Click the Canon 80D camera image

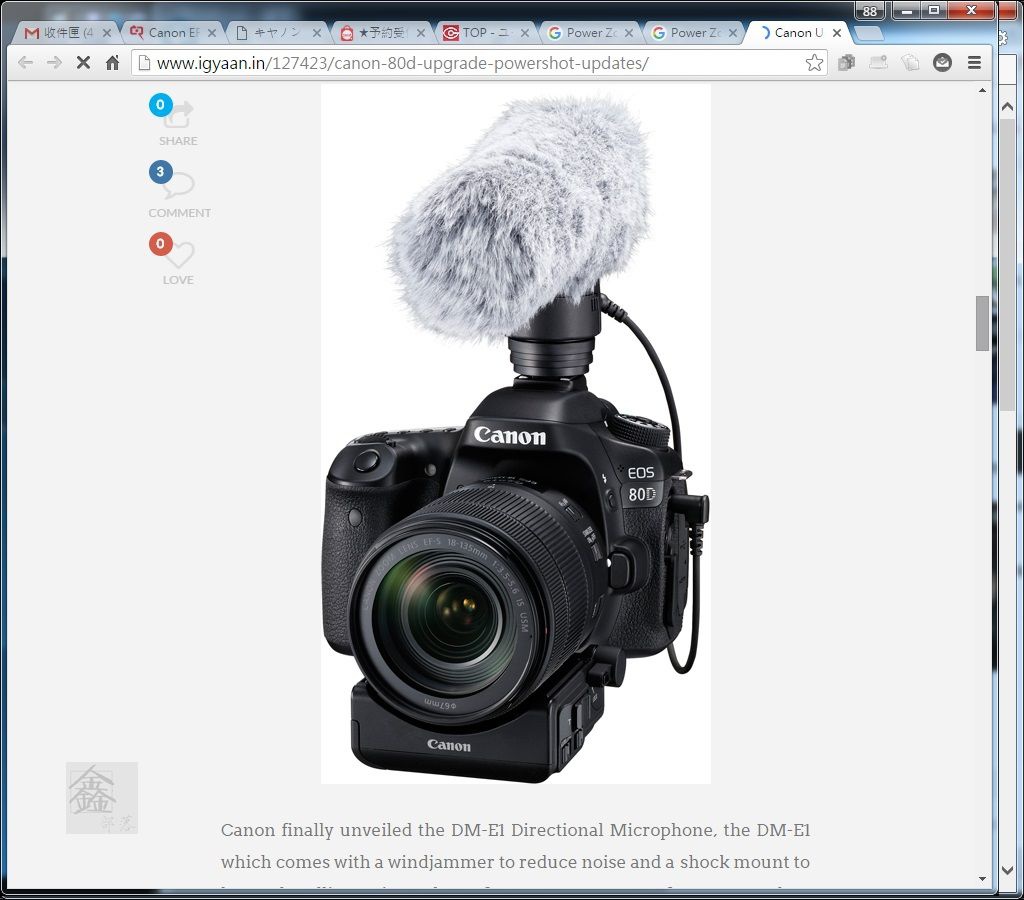click(516, 434)
